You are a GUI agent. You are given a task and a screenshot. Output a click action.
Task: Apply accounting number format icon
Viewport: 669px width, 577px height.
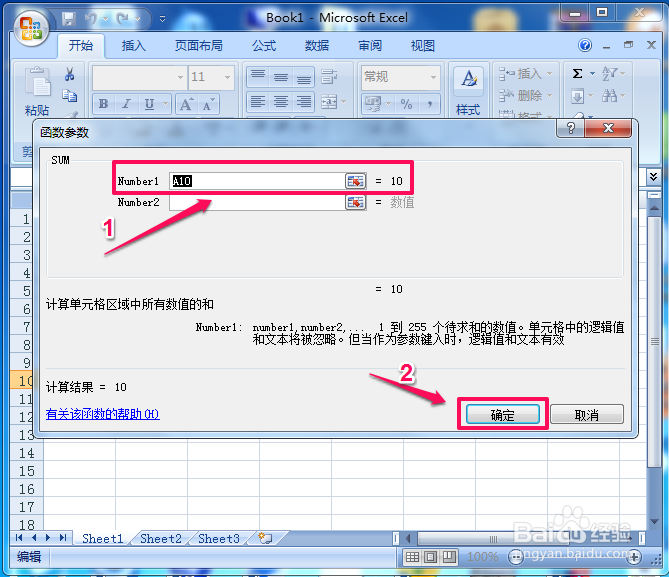(x=372, y=104)
